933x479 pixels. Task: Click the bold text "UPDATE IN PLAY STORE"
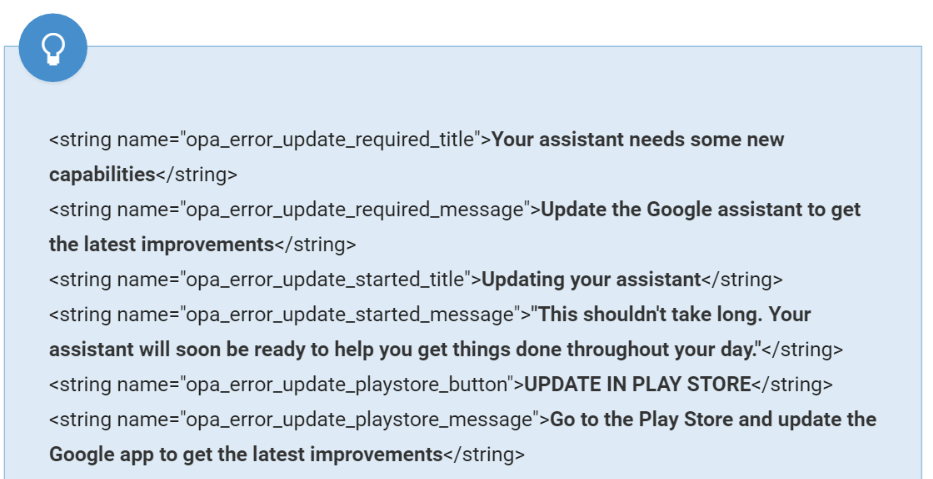point(637,384)
